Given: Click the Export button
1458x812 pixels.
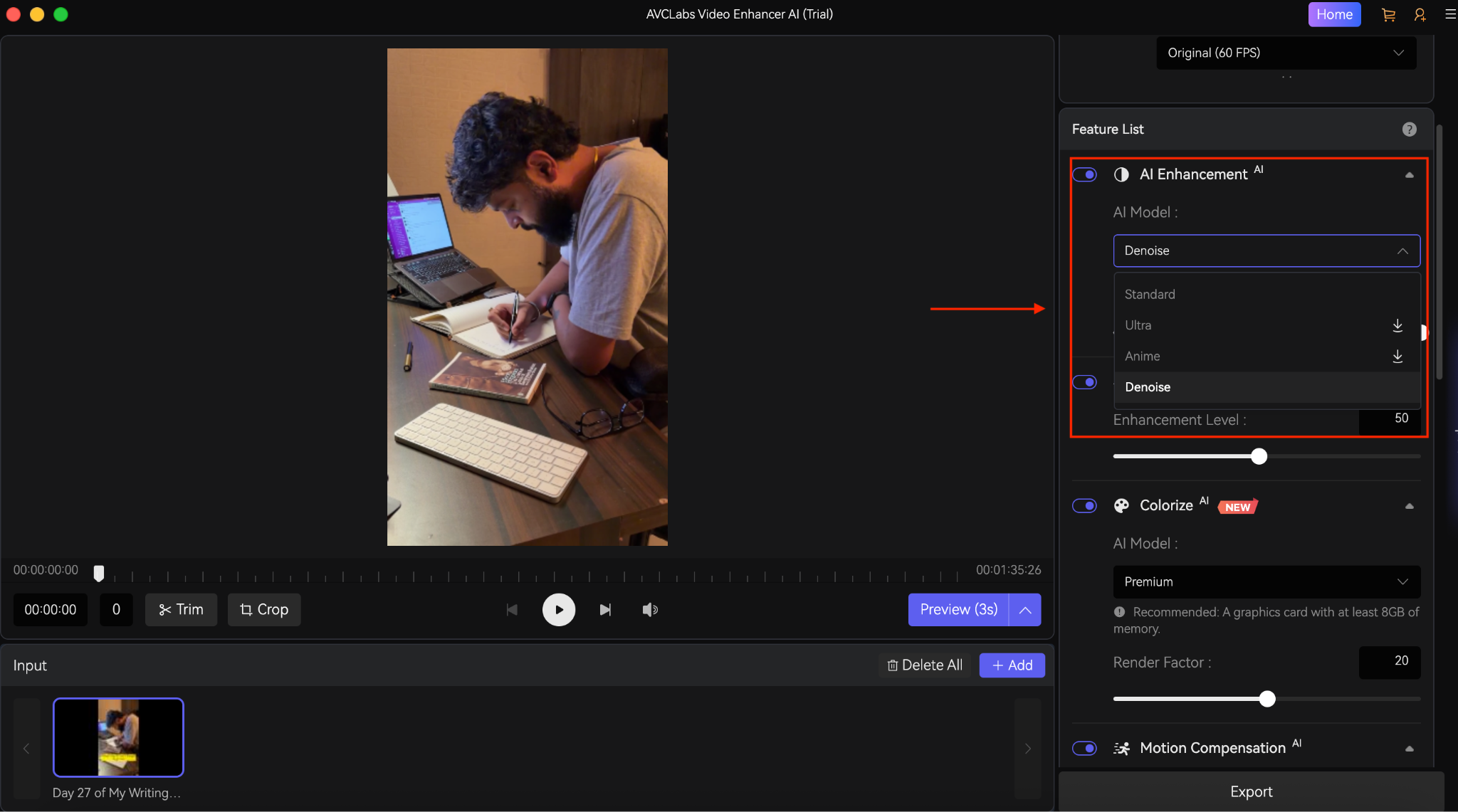Looking at the screenshot, I should click(1251, 791).
